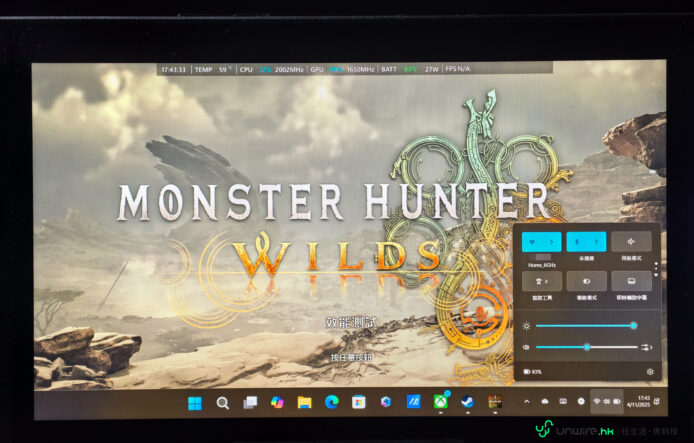Open the Xbox app on the taskbar

click(440, 401)
